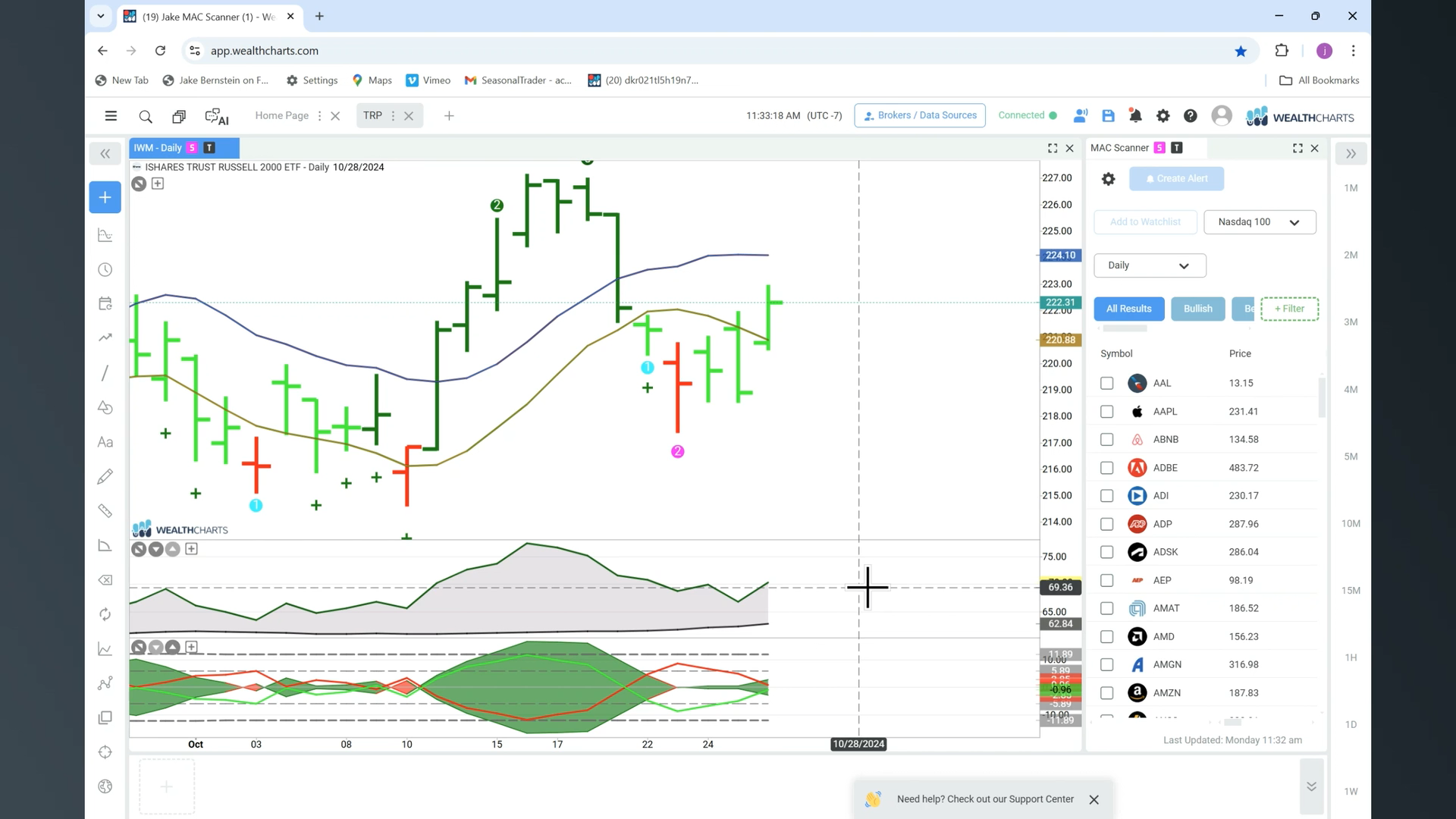Image resolution: width=1456 pixels, height=819 pixels.
Task: Maximize the IWM chart panel
Action: coord(1053,149)
